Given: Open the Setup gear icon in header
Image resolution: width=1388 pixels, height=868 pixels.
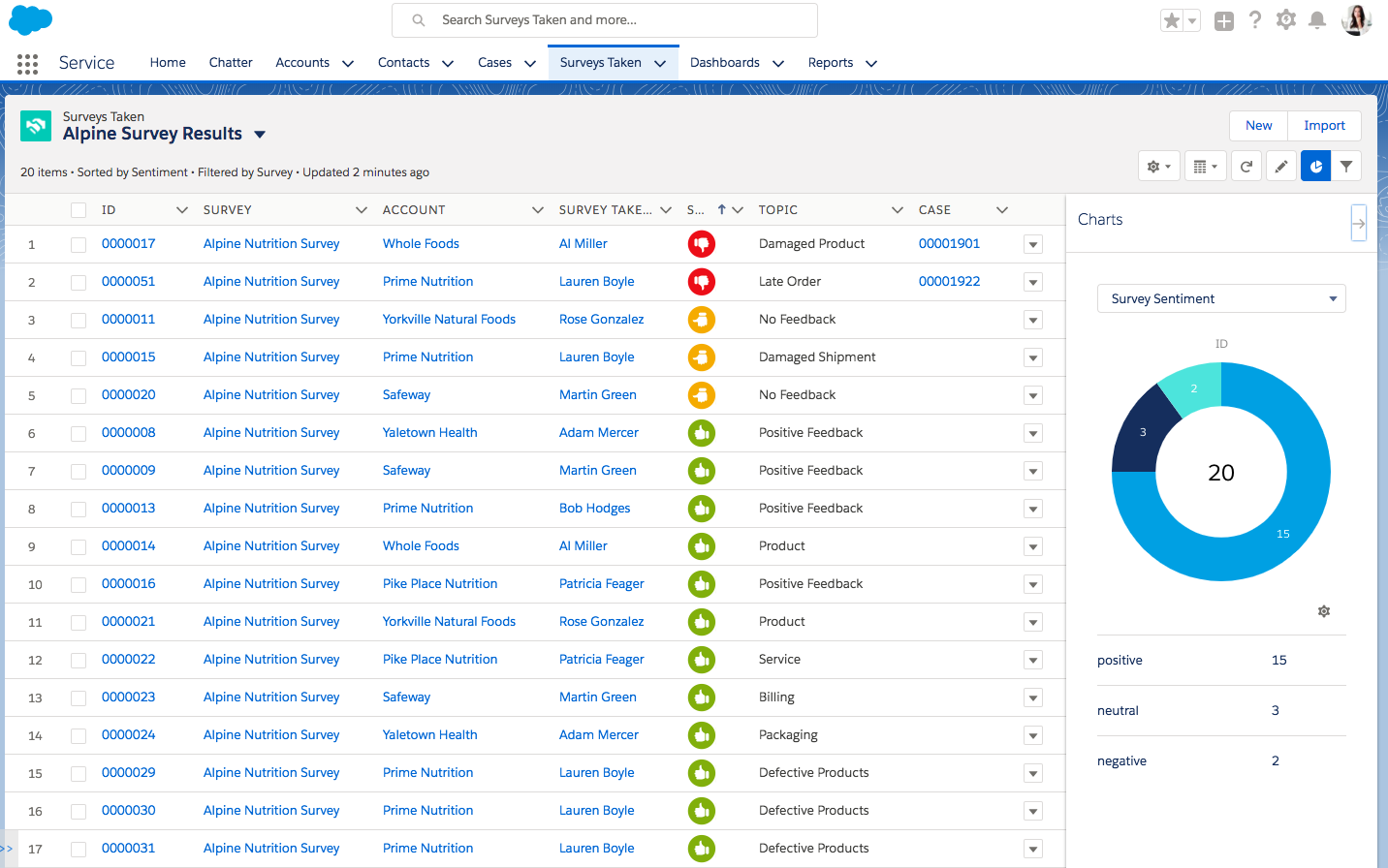Looking at the screenshot, I should pyautogui.click(x=1286, y=19).
